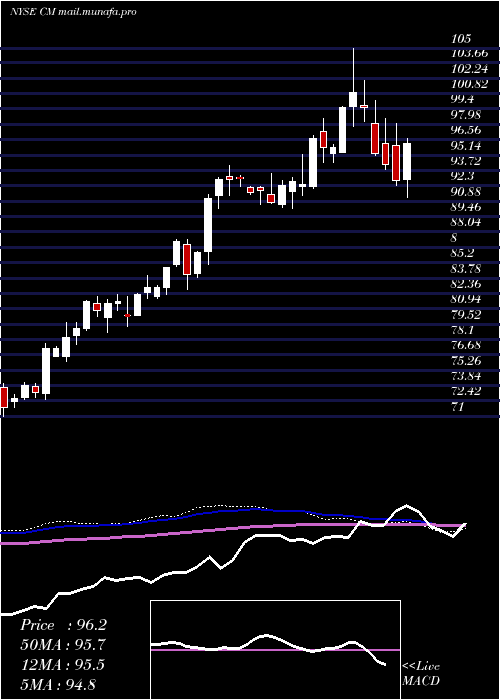Click the 103.66 price axis label
The width and height of the screenshot is (500, 700).
point(469,54)
